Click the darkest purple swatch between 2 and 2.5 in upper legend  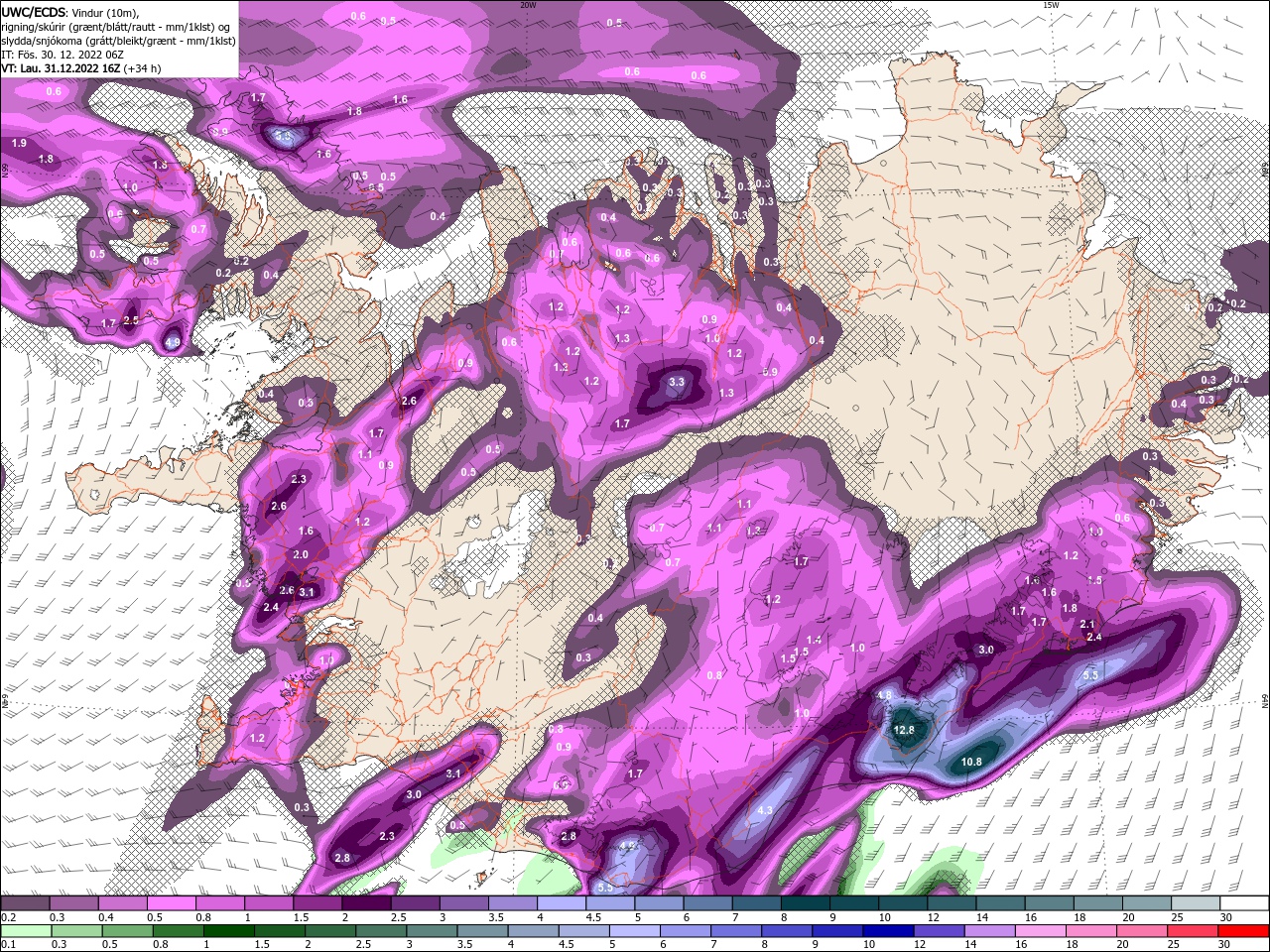tap(366, 902)
